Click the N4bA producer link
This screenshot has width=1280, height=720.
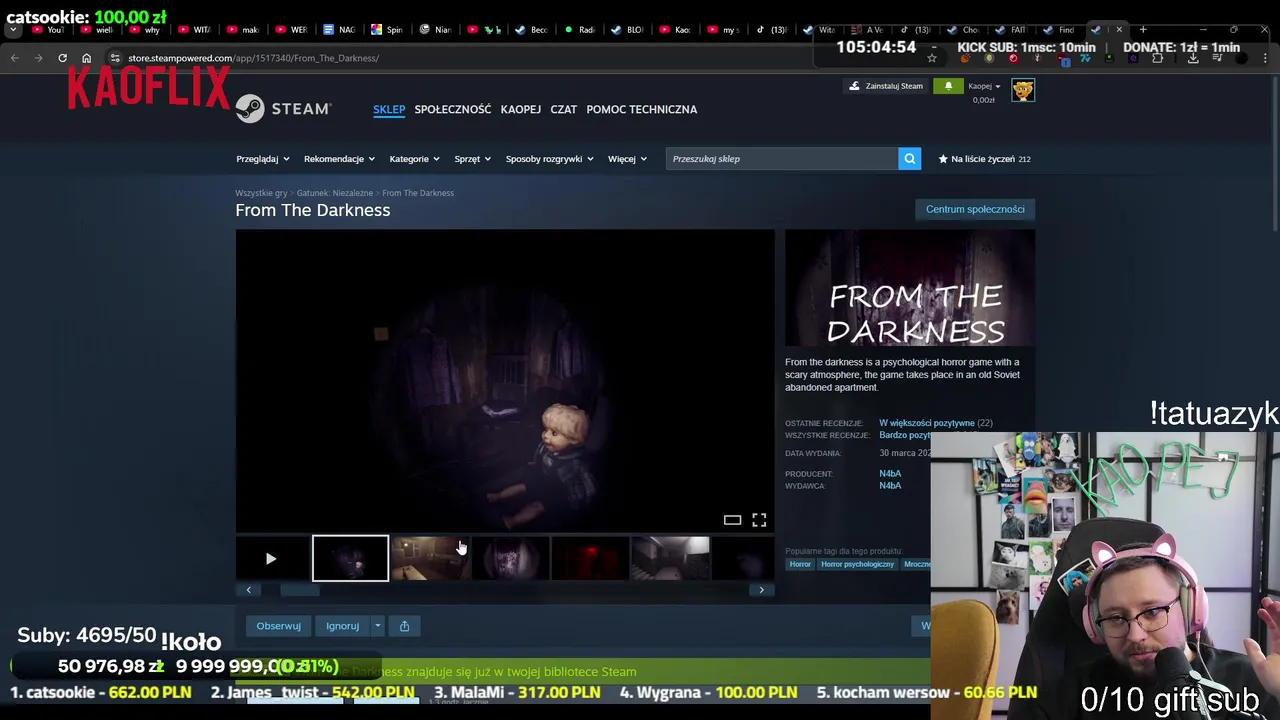click(890, 474)
